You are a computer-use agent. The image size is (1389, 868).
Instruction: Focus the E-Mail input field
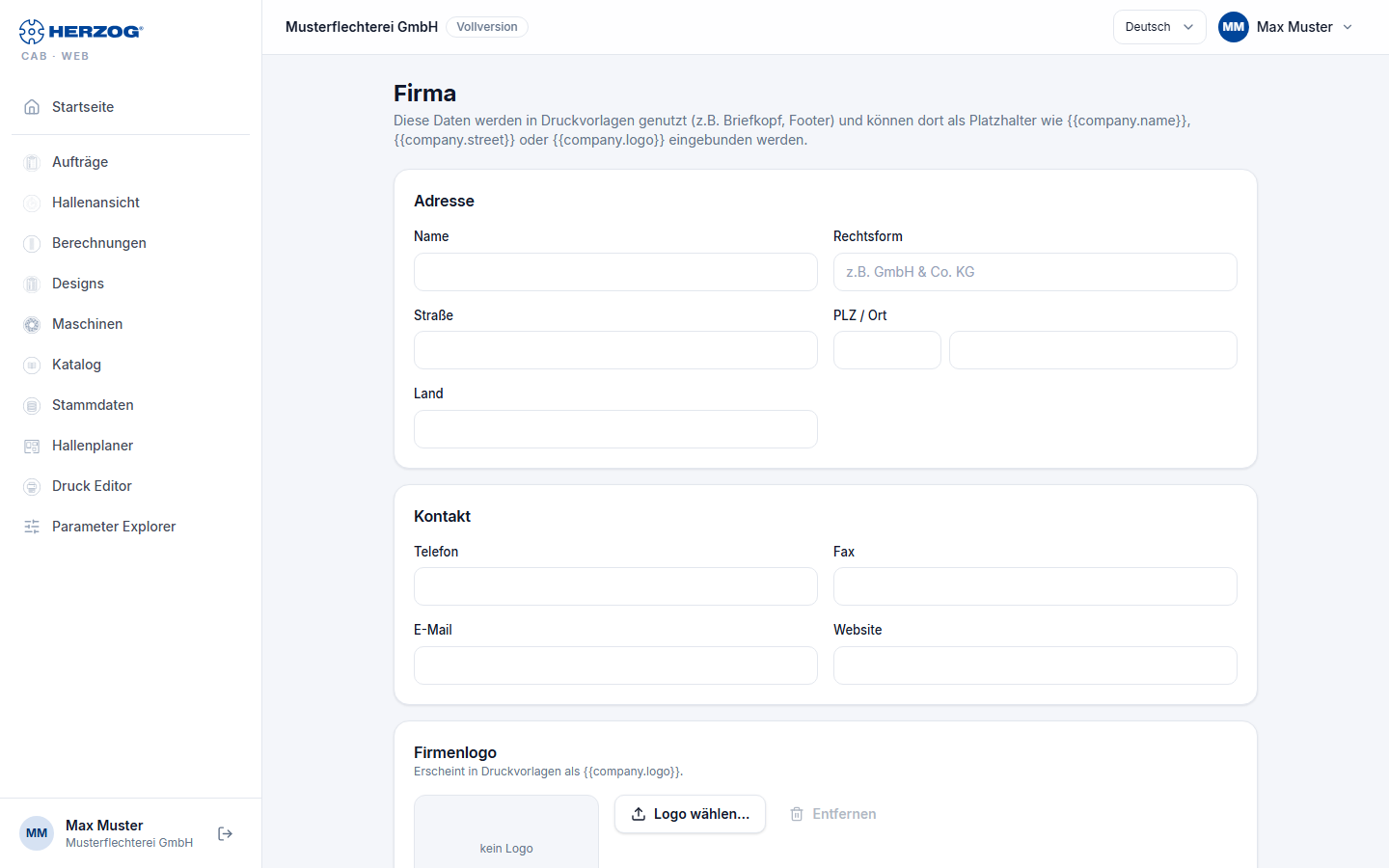click(x=615, y=665)
